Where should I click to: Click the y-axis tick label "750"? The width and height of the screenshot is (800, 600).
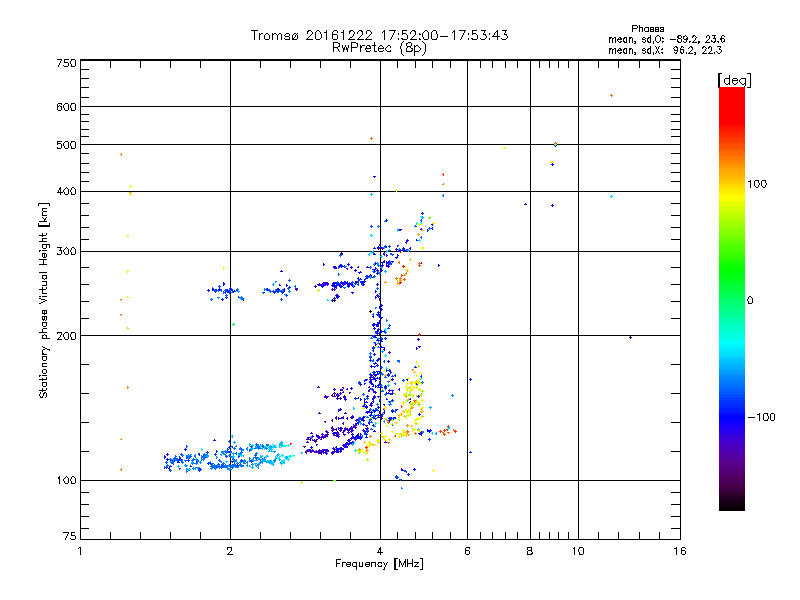pyautogui.click(x=66, y=63)
